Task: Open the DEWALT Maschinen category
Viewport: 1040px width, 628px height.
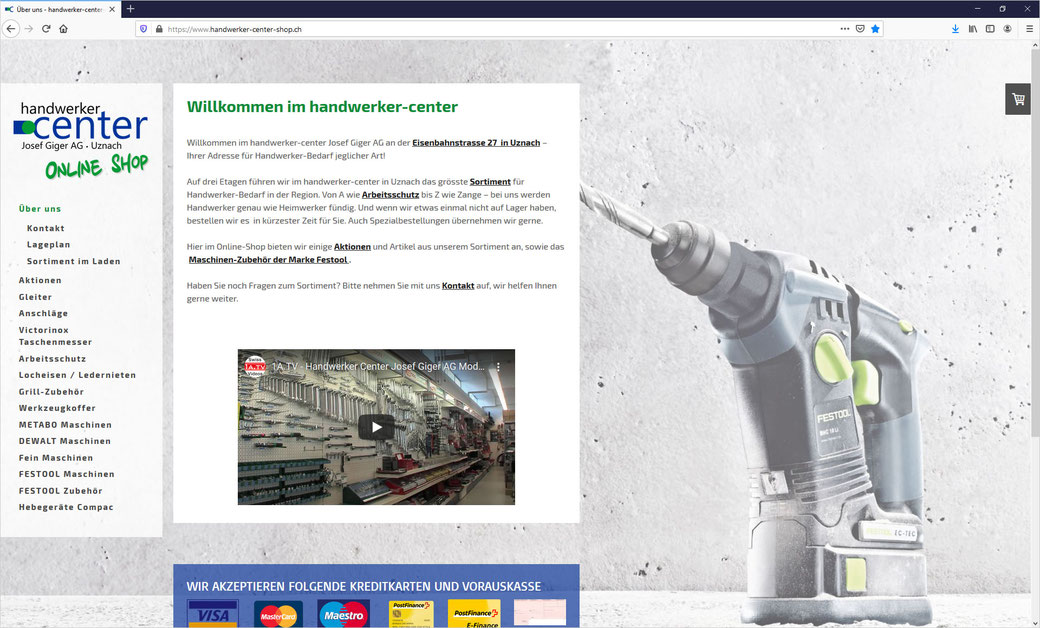Action: pyautogui.click(x=64, y=441)
